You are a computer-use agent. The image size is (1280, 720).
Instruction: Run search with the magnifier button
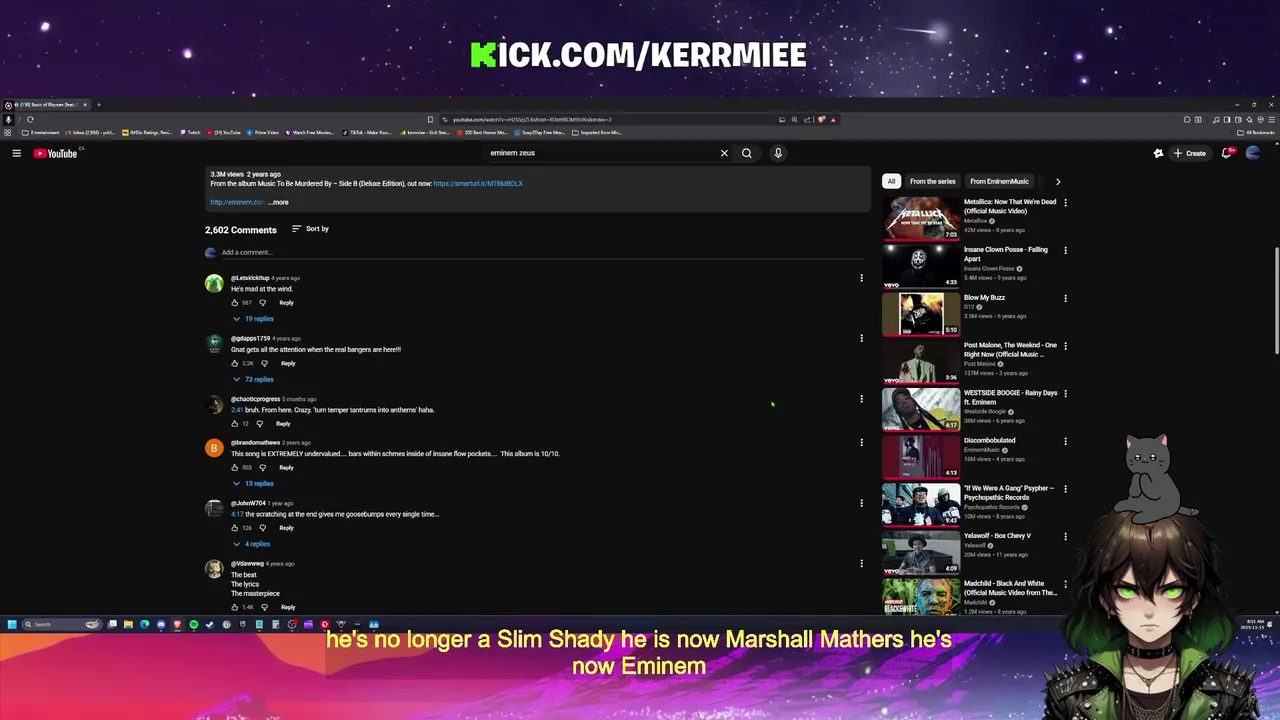(747, 153)
